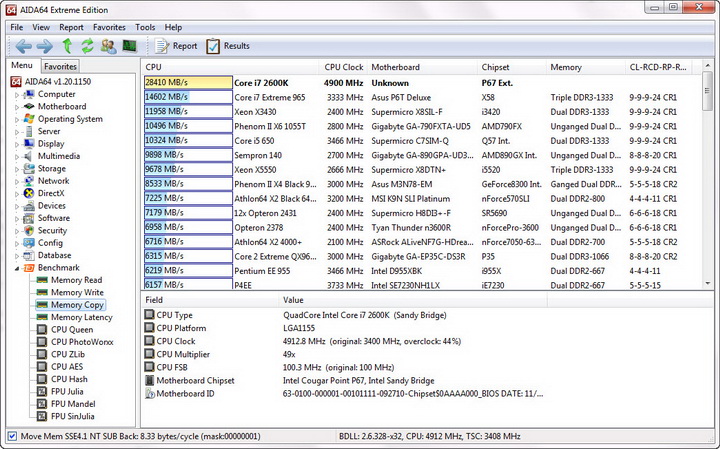Open Memory Latency benchmark
Image resolution: width=720 pixels, height=449 pixels.
(x=74, y=317)
